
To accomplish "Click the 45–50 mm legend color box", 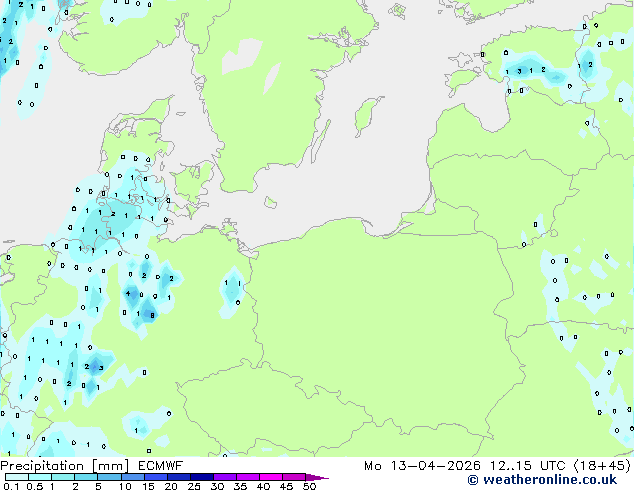I will pos(294,477).
